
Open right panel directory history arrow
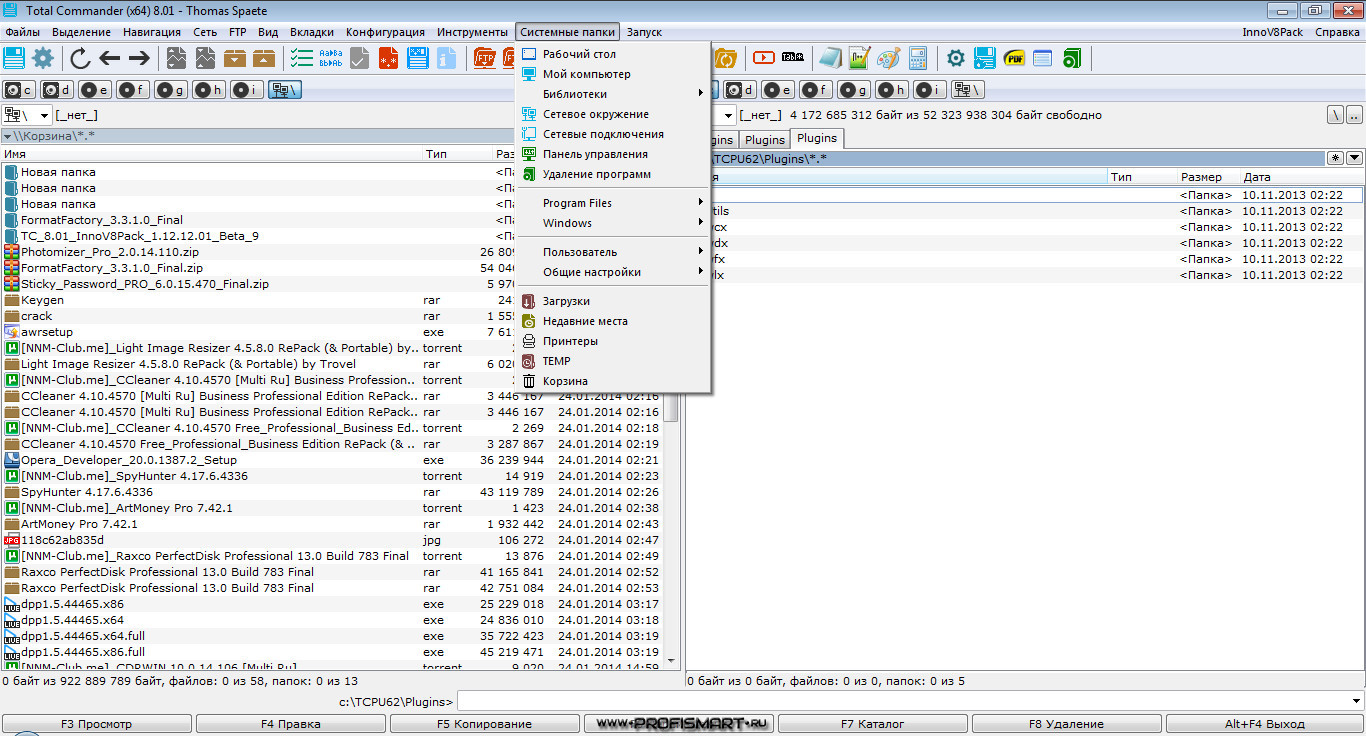(1355, 158)
